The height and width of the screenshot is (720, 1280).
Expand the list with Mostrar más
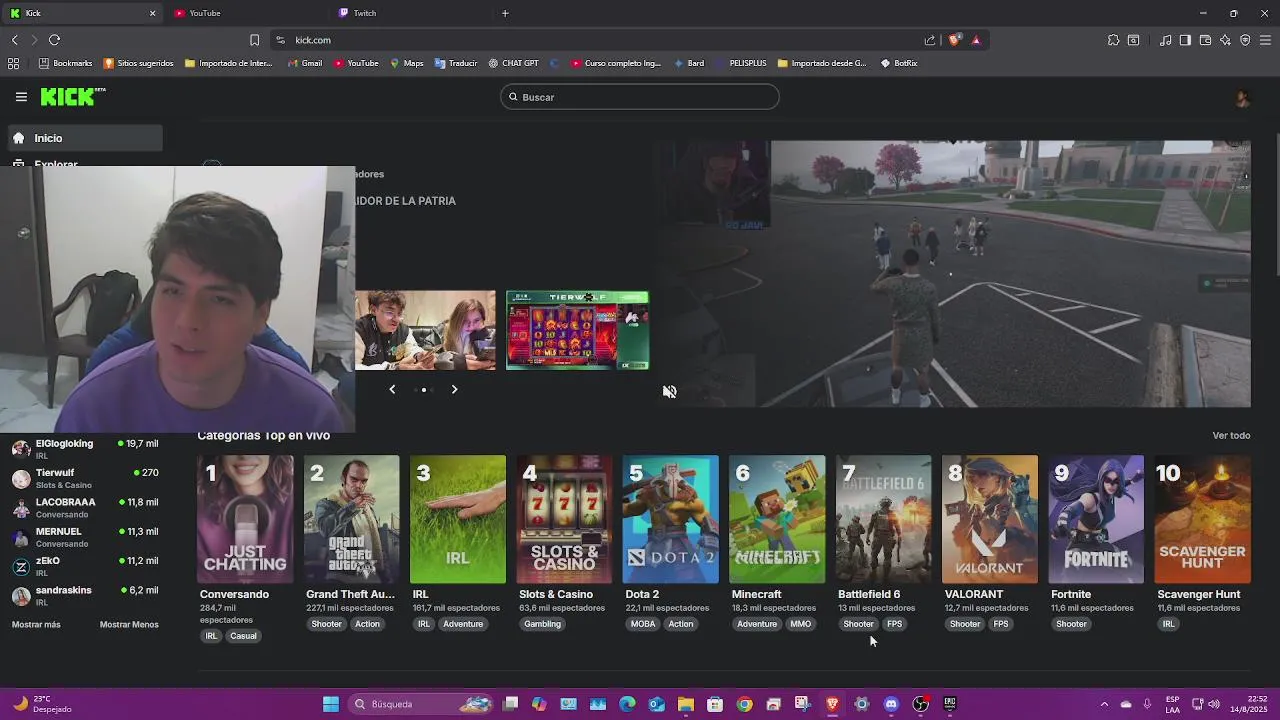tap(36, 625)
